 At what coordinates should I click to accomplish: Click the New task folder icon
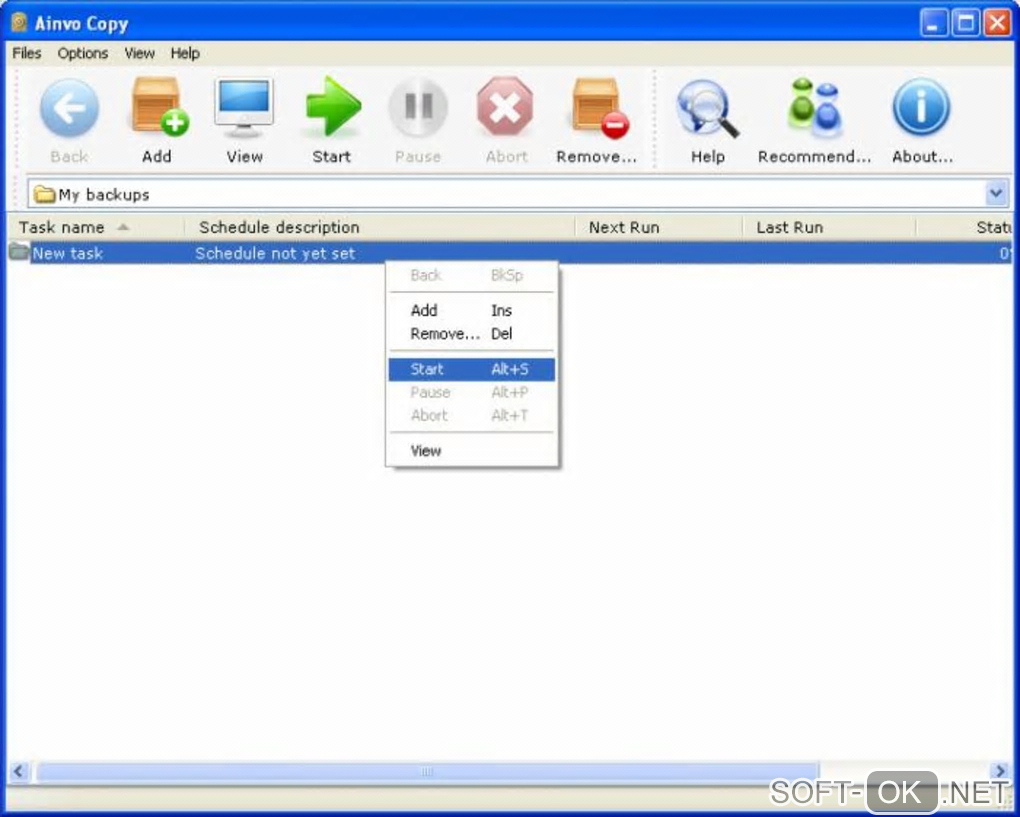tap(19, 251)
